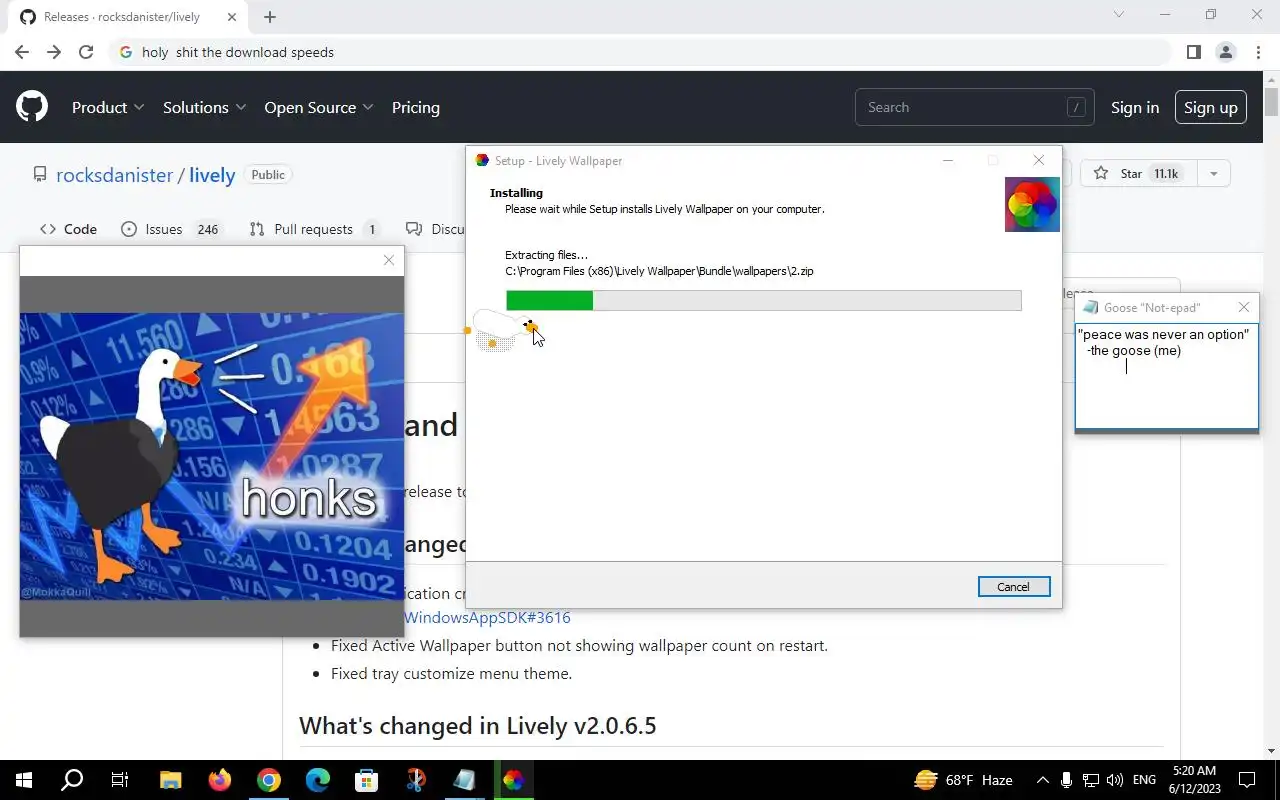This screenshot has height=800, width=1280.
Task: Open a new Chrome tab
Action: coord(270,17)
